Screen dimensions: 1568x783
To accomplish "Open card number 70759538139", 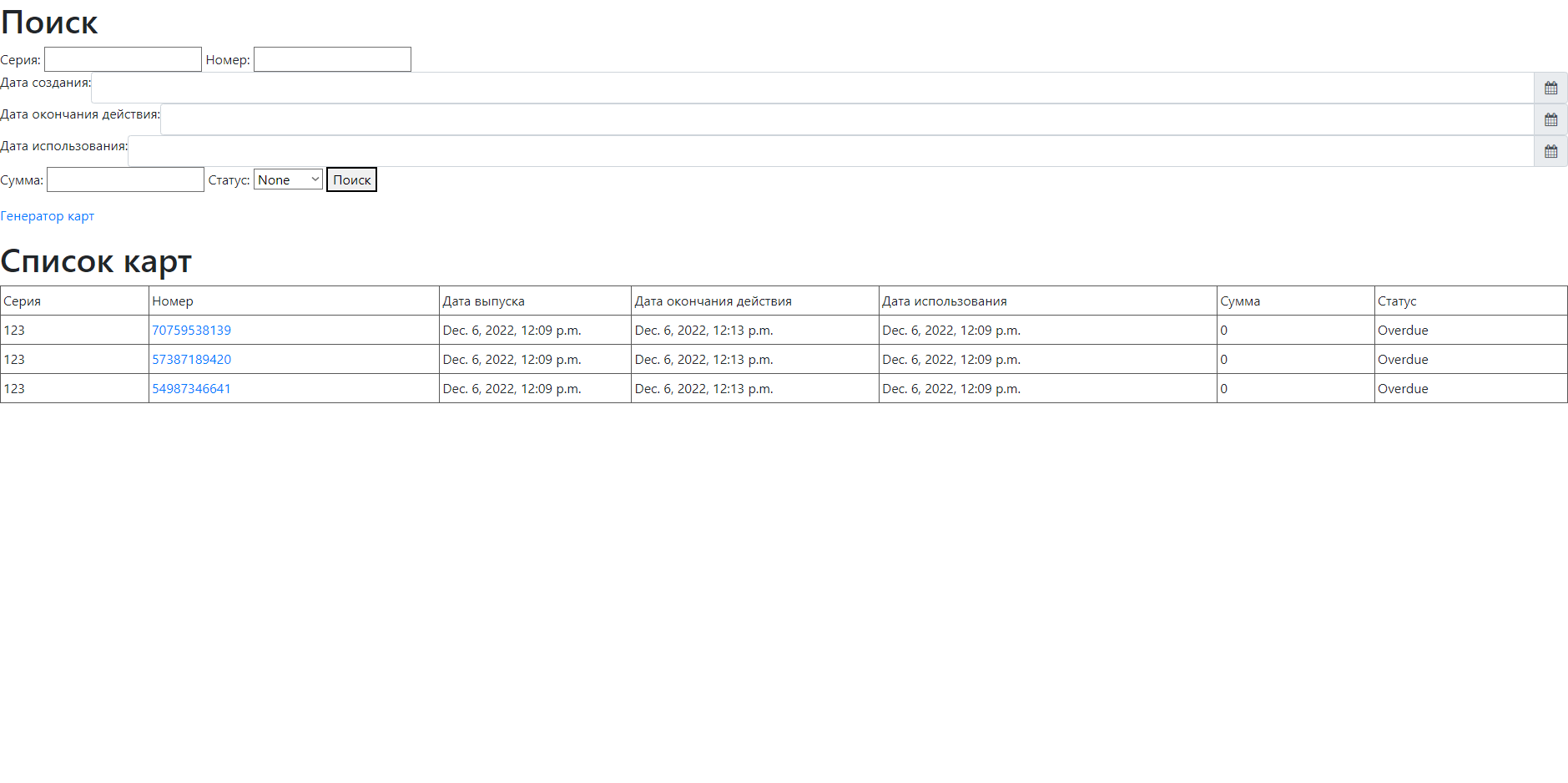I will tap(191, 331).
